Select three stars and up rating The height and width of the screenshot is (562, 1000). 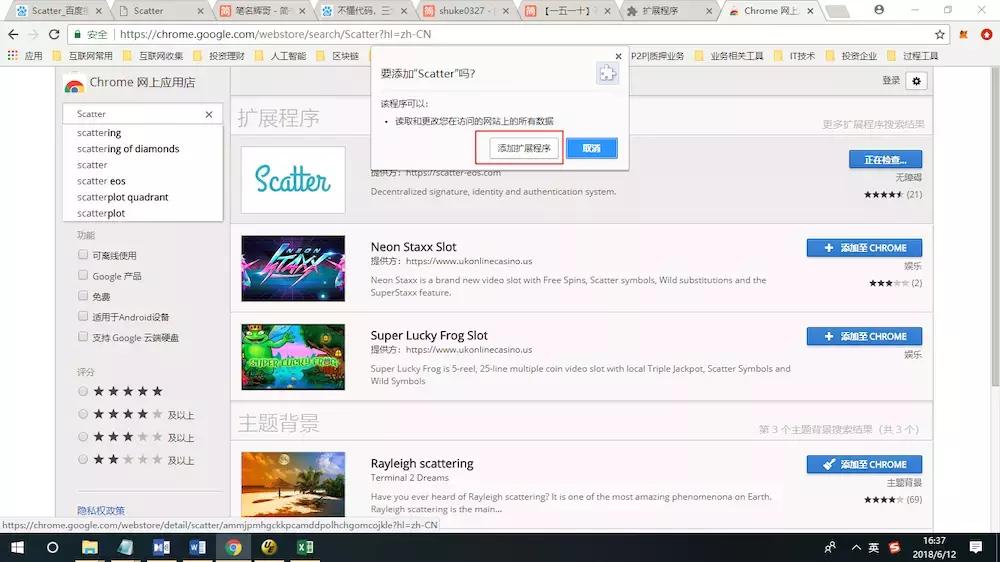83,437
